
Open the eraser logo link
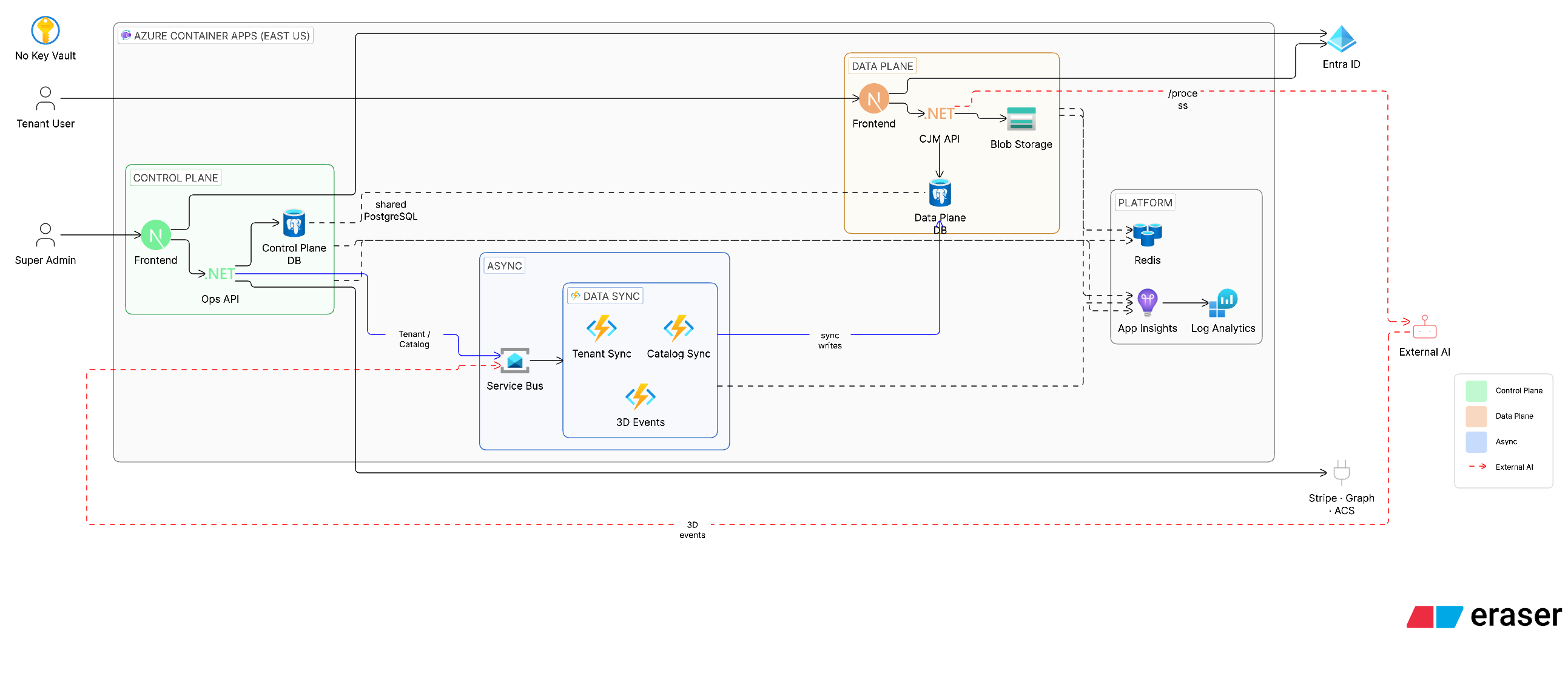(x=1484, y=616)
